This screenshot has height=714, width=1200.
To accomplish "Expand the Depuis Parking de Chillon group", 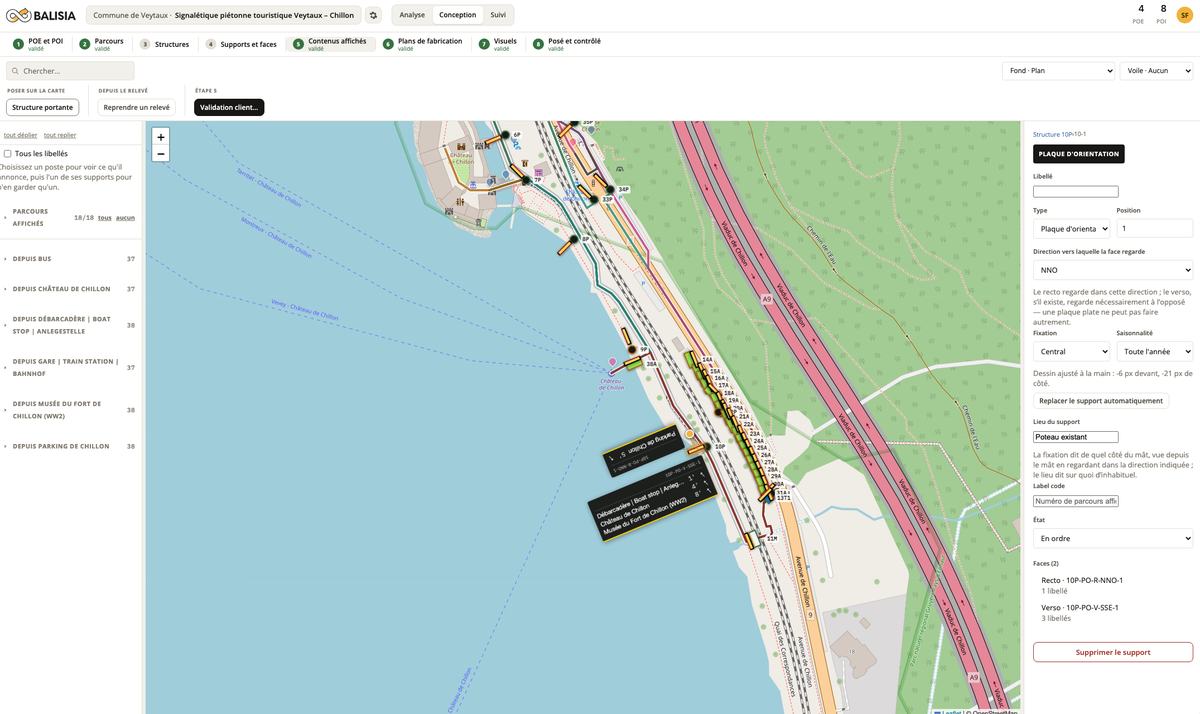I will click(x=69, y=446).
